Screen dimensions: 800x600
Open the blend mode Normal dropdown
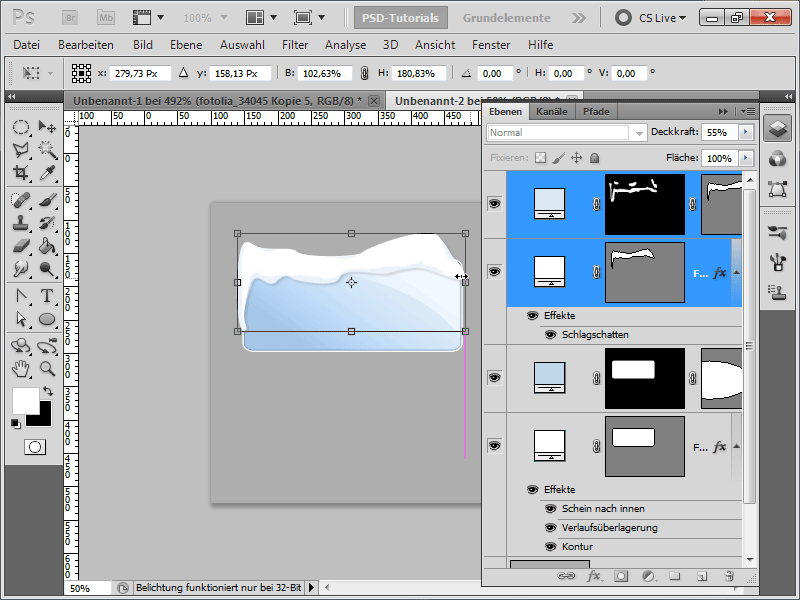tap(567, 133)
